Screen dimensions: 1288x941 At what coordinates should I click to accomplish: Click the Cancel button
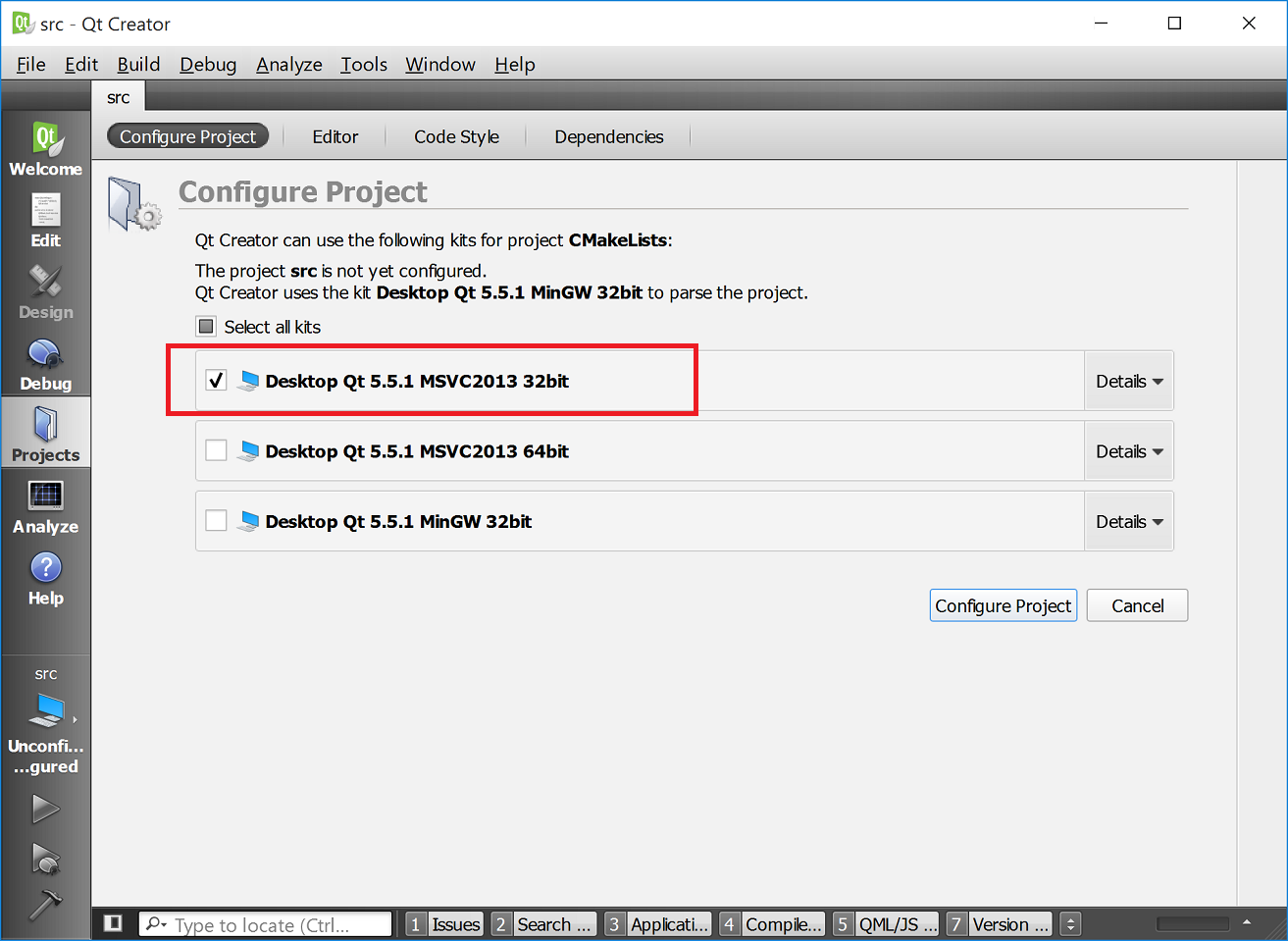point(1138,605)
